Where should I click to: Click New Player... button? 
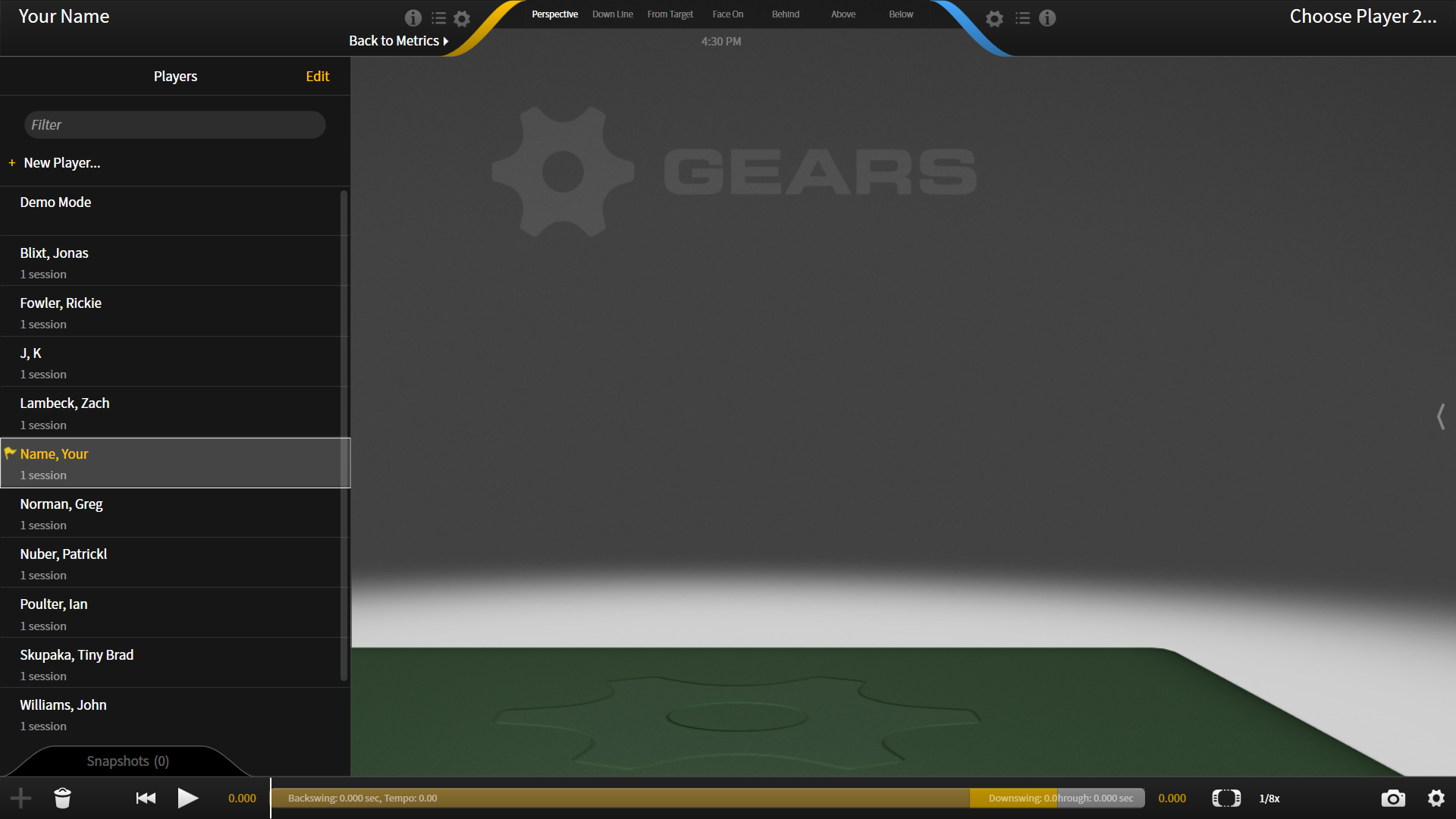coord(61,163)
